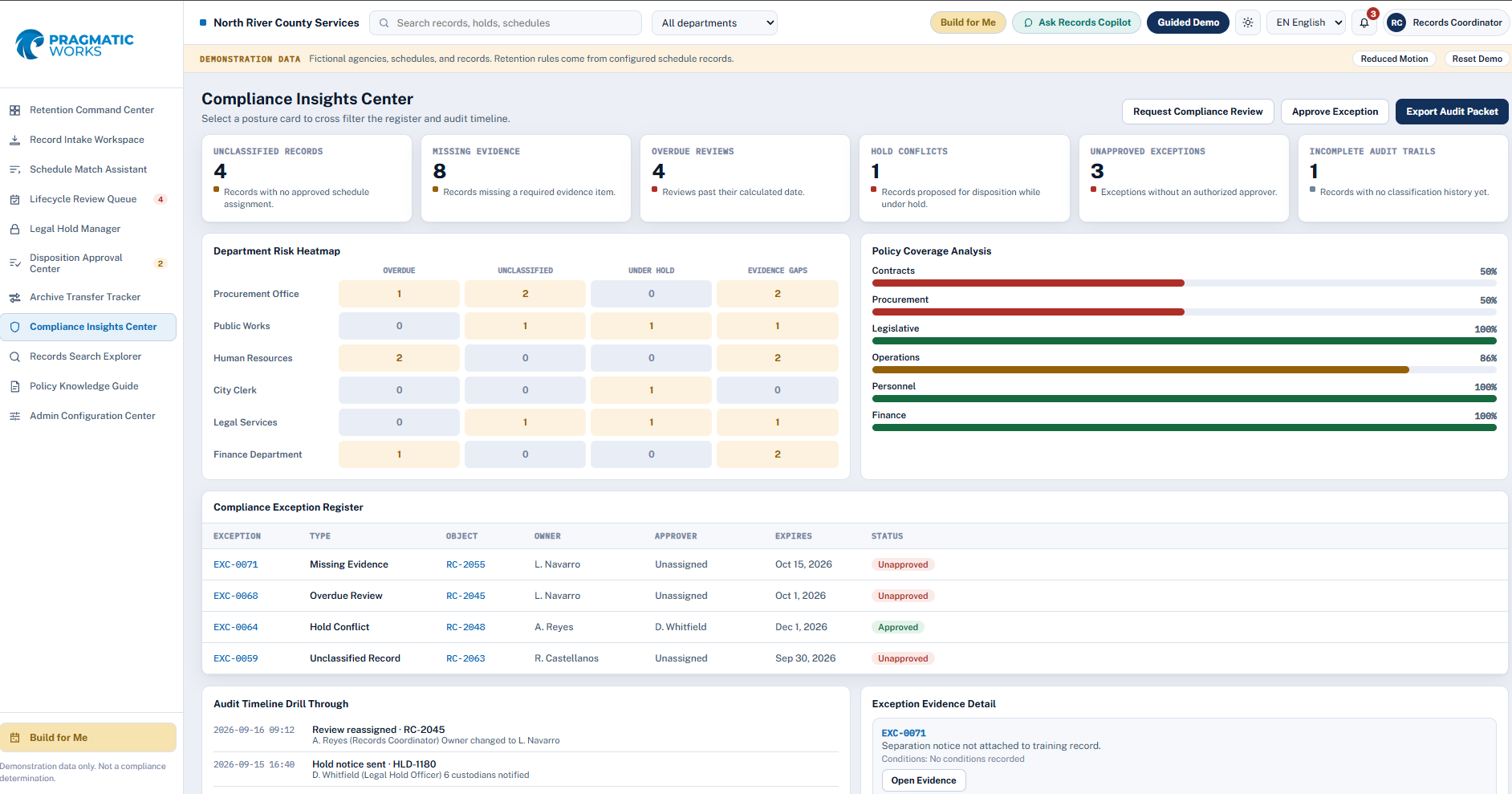Image resolution: width=1512 pixels, height=794 pixels.
Task: Click the RC user avatar
Action: tap(1397, 22)
